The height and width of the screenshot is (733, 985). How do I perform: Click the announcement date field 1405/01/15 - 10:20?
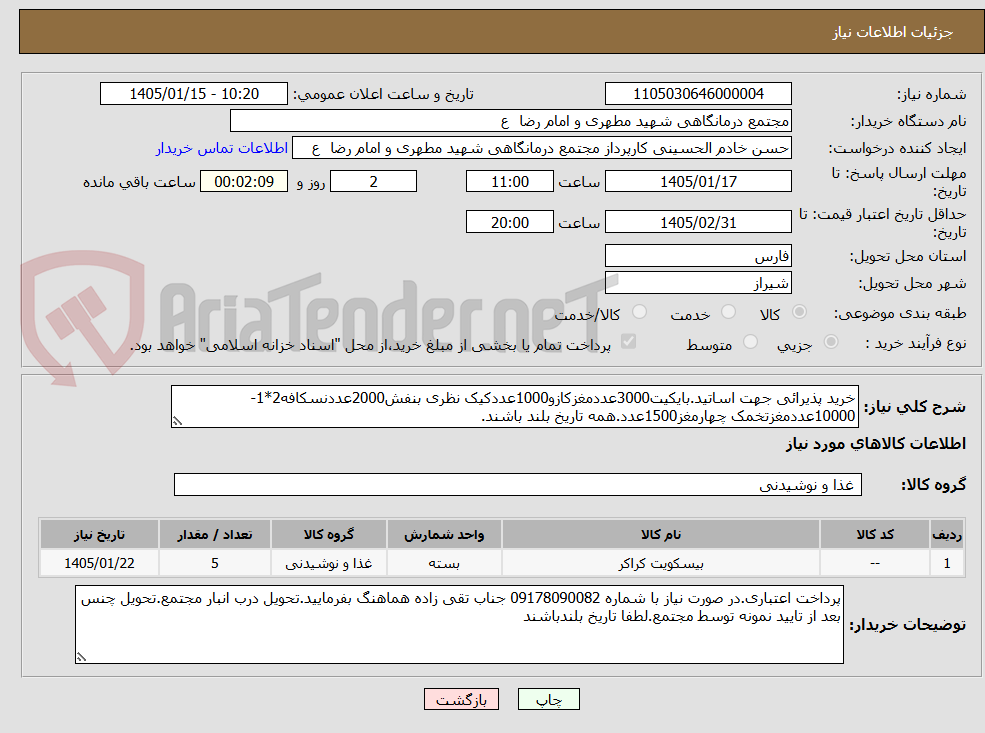click(193, 94)
